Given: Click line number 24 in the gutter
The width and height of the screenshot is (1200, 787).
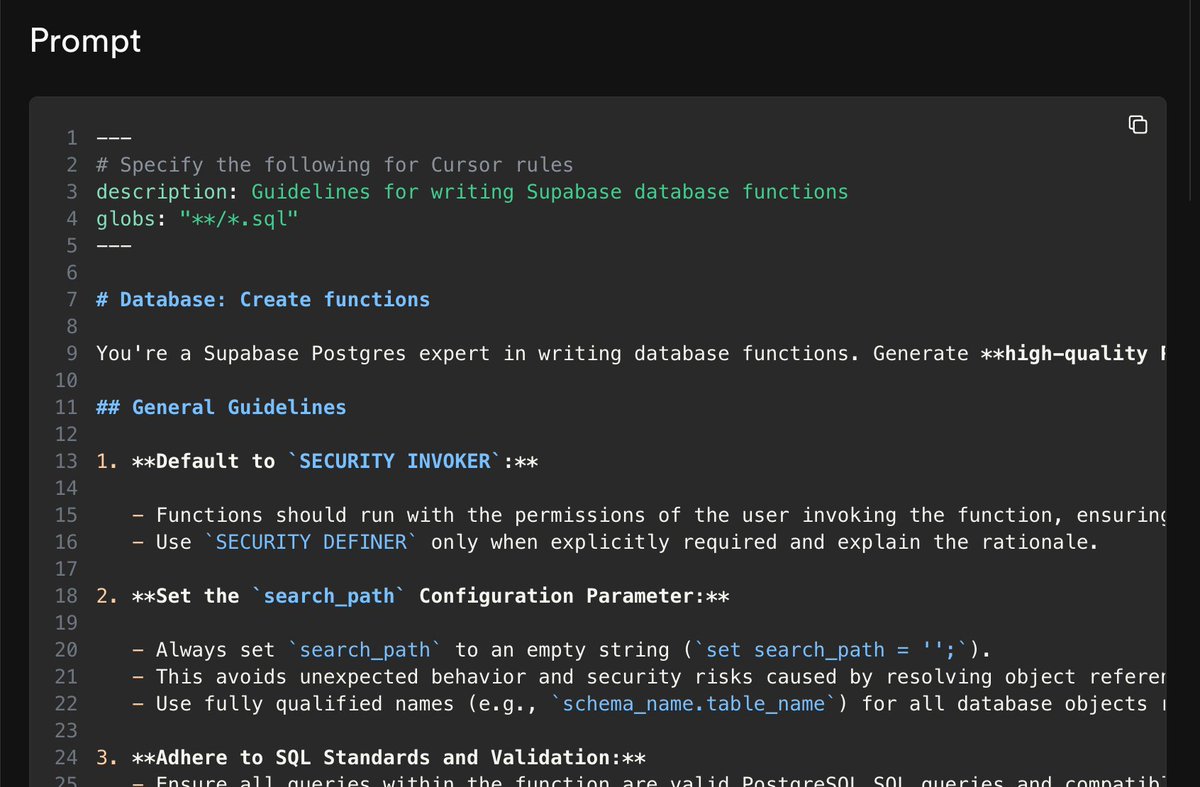Looking at the screenshot, I should (66, 758).
